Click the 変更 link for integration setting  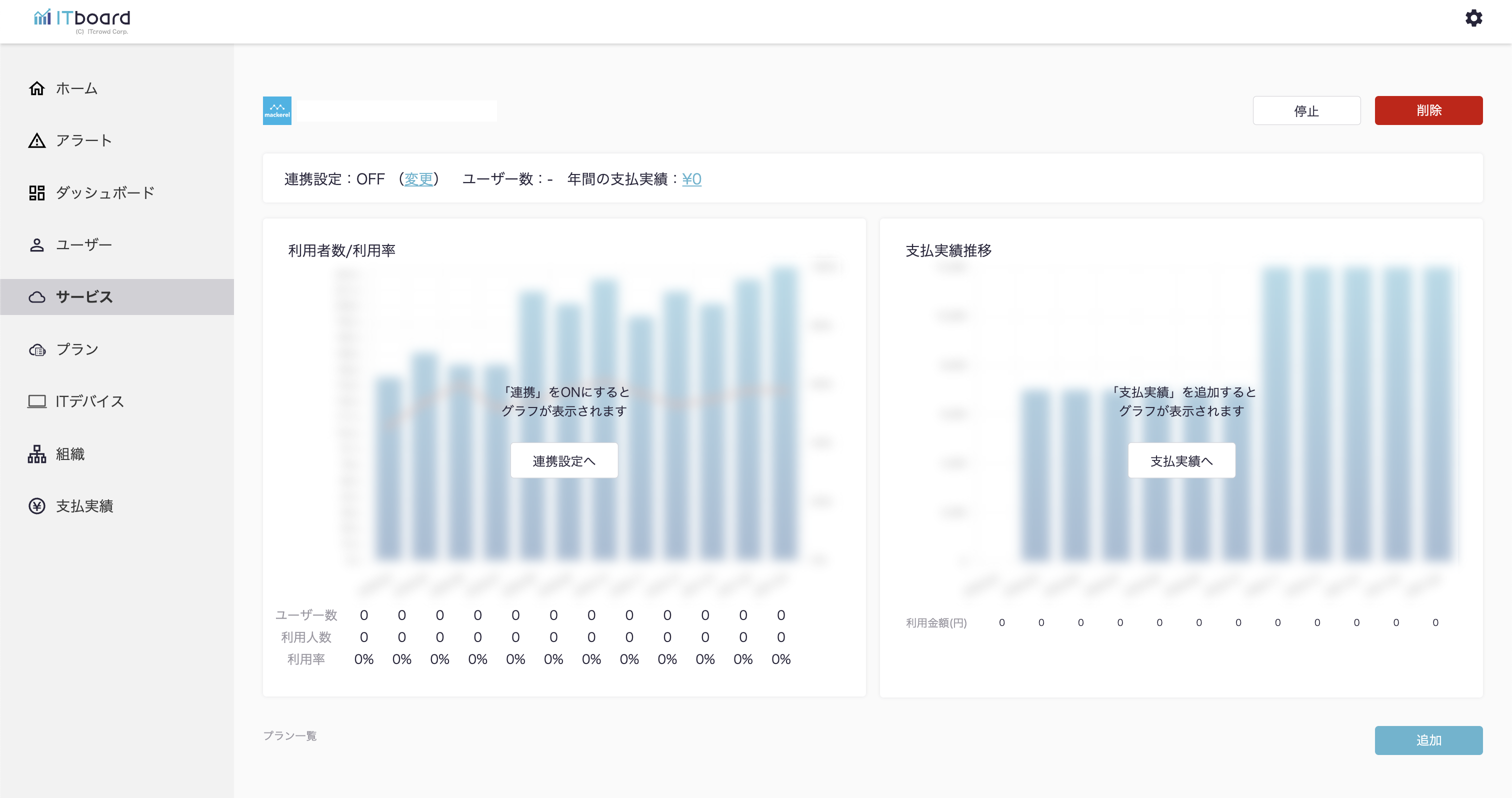click(x=418, y=179)
